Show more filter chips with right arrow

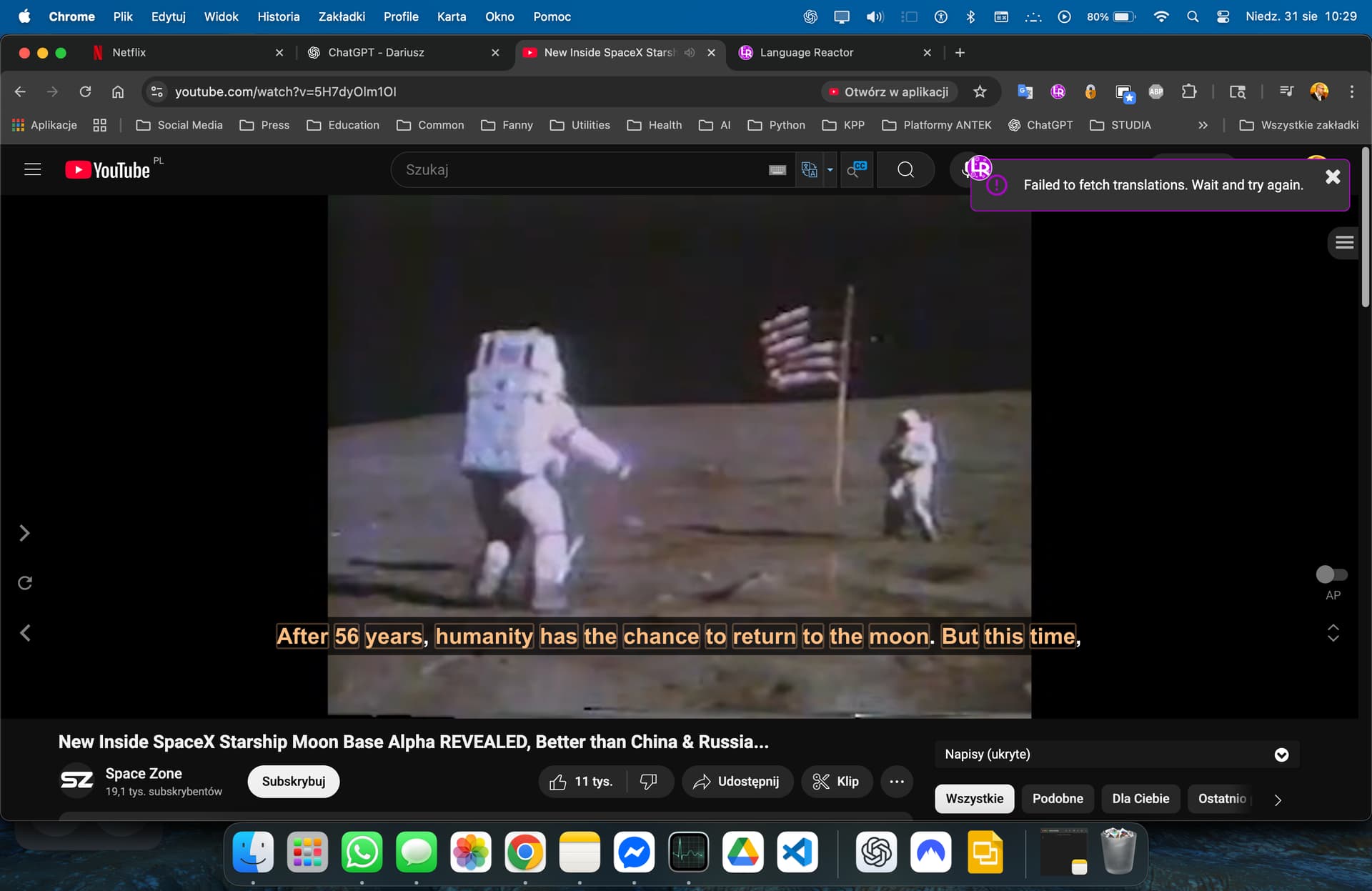1278,800
